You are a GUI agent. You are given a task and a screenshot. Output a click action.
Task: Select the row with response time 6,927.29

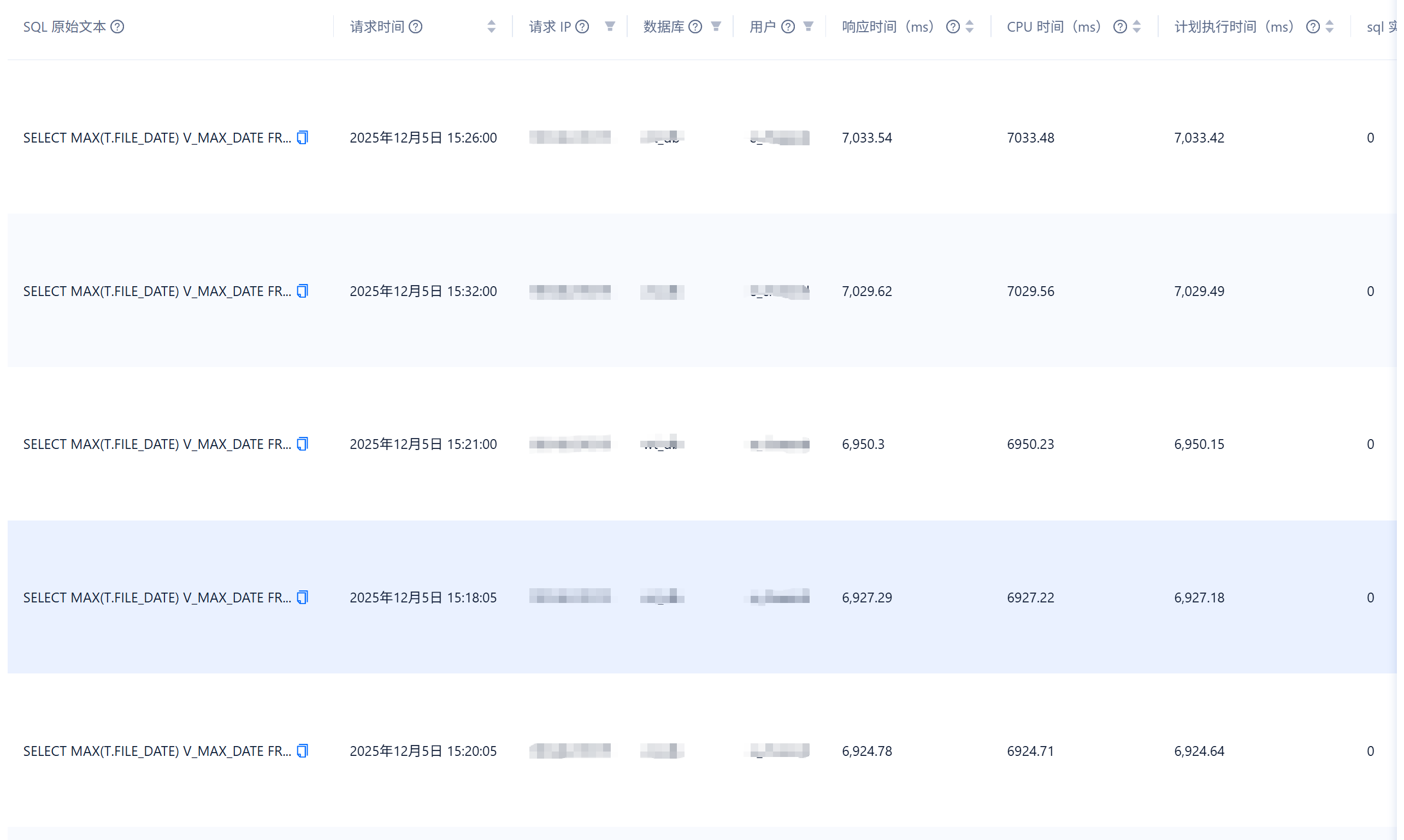[866, 597]
